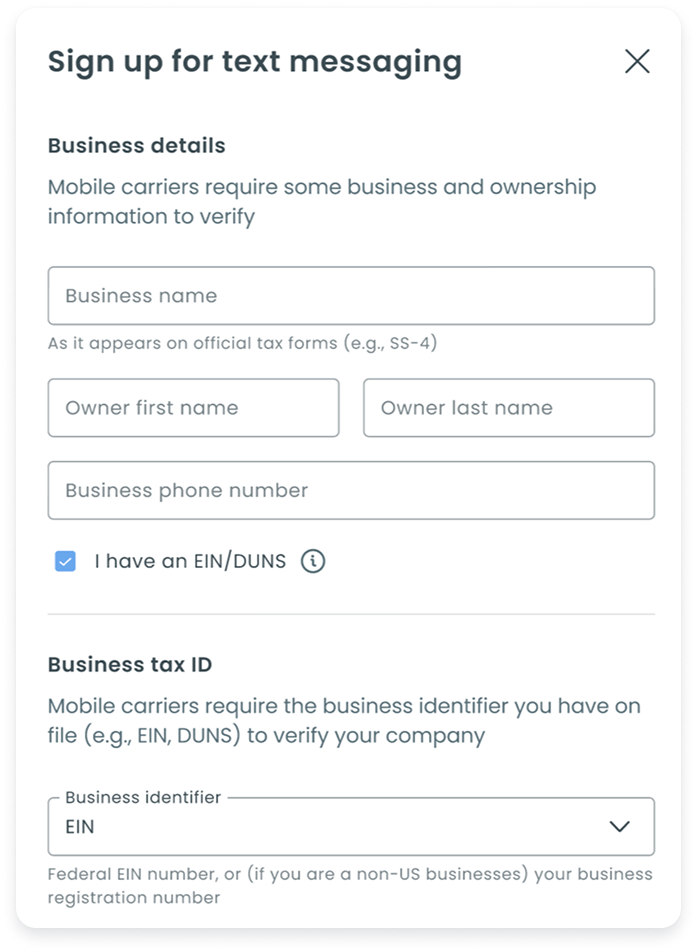Click the selected EIN value in dropdown
Screen dimensions: 697x952
81,827
